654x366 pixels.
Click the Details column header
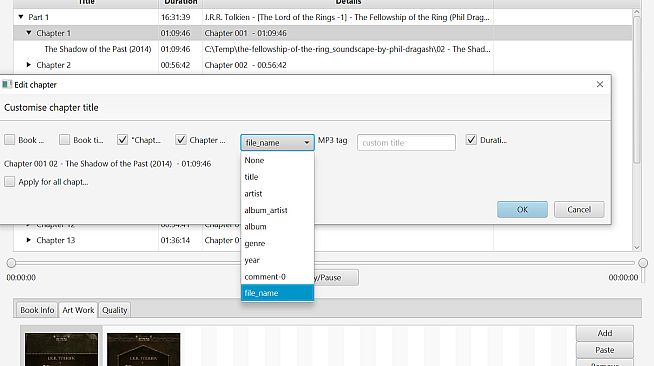[348, 3]
